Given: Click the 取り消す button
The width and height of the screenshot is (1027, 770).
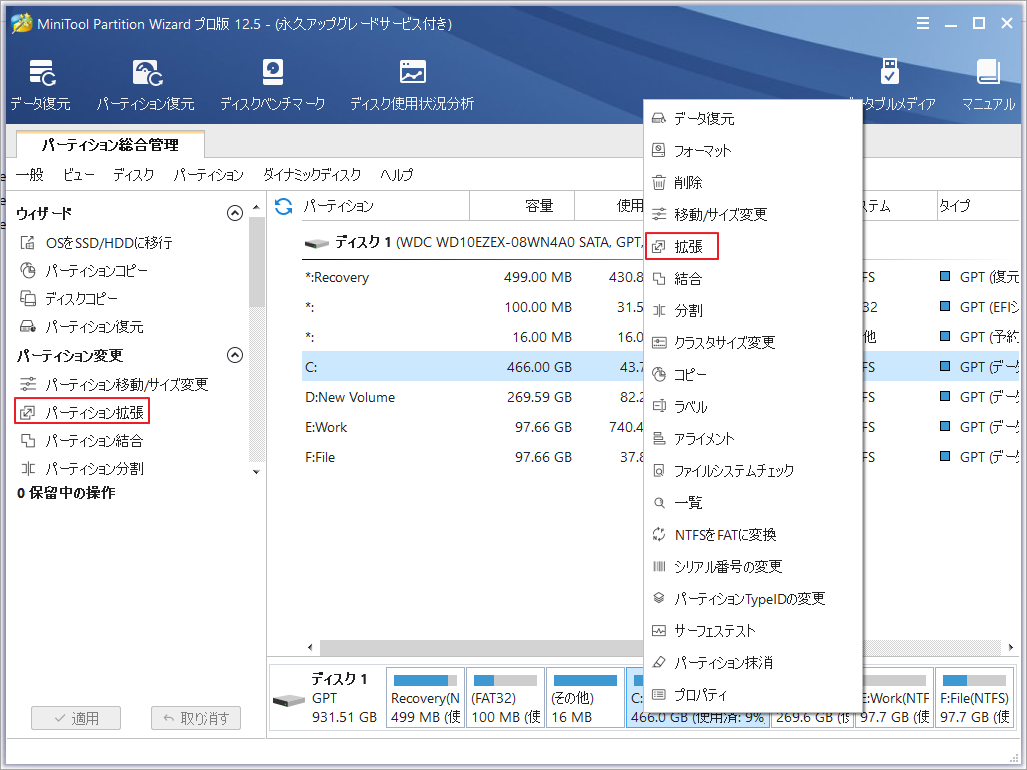Looking at the screenshot, I should pyautogui.click(x=195, y=717).
